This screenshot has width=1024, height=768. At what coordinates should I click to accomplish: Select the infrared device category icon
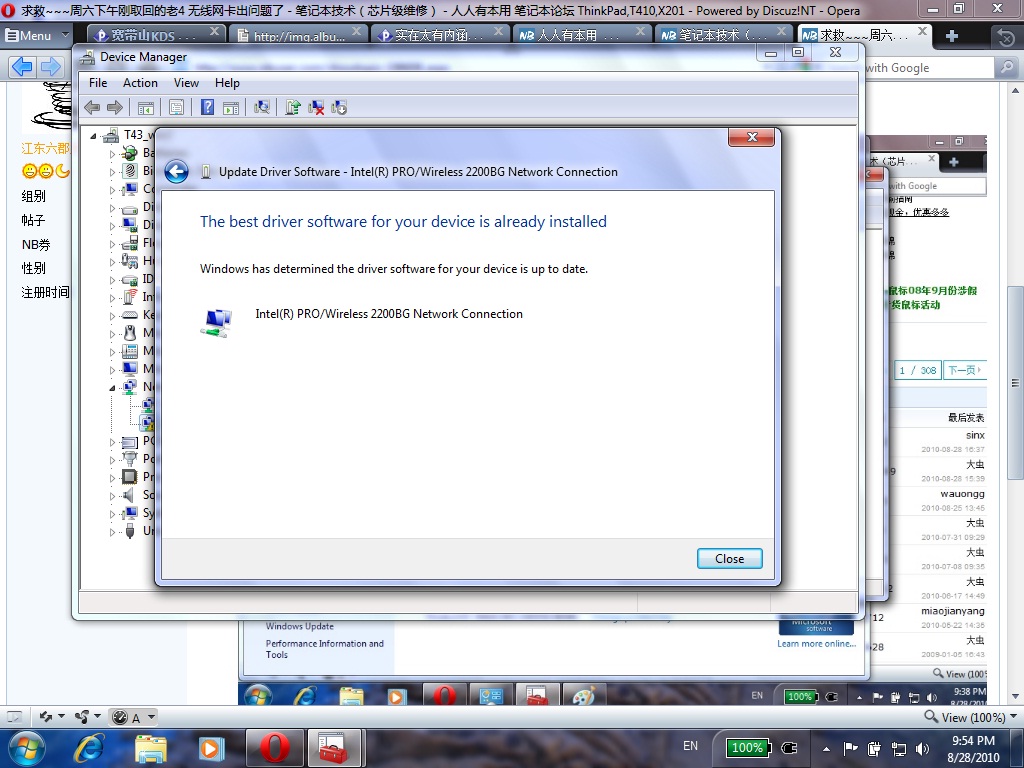tap(130, 297)
